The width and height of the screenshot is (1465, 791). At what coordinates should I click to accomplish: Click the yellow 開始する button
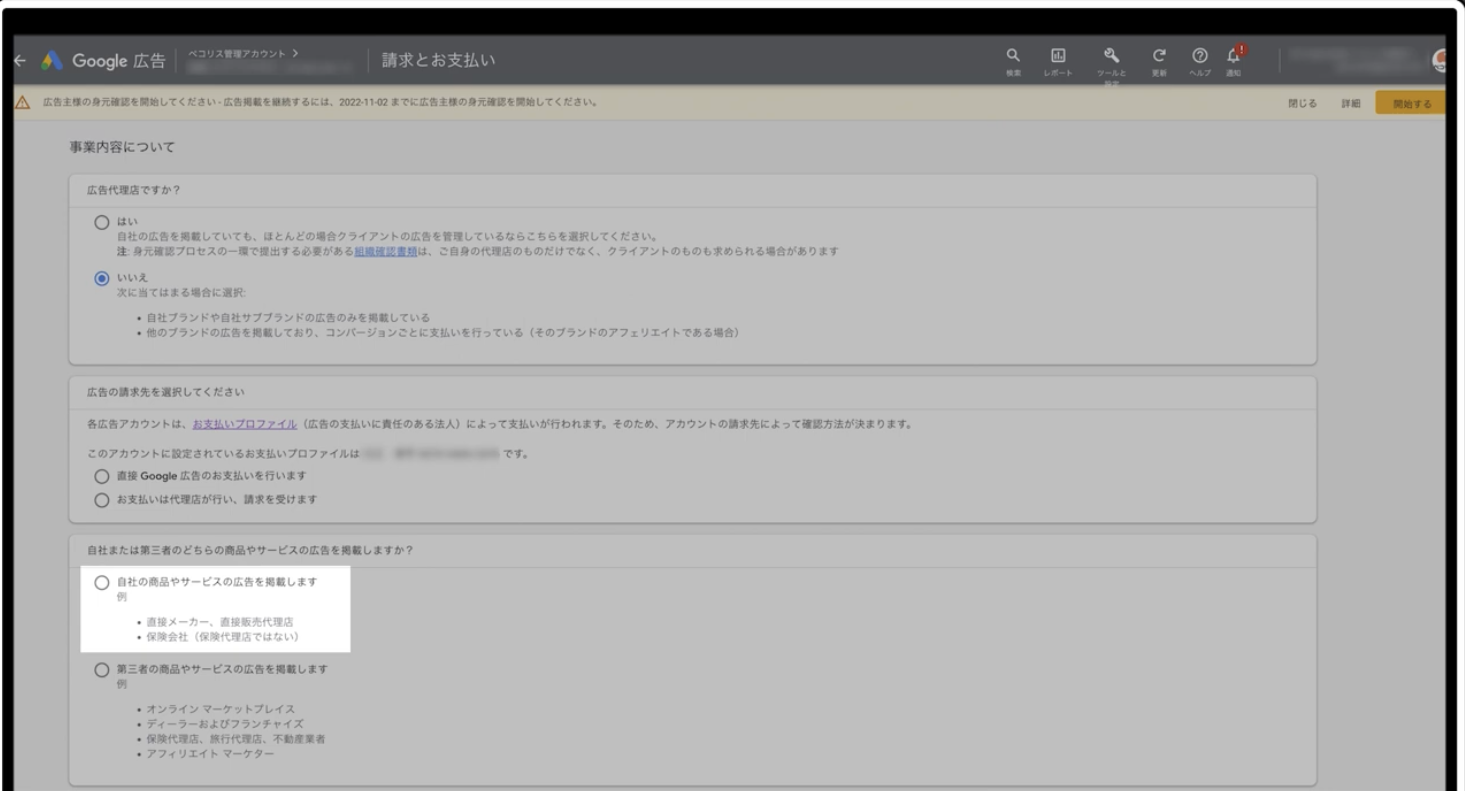(x=1411, y=103)
